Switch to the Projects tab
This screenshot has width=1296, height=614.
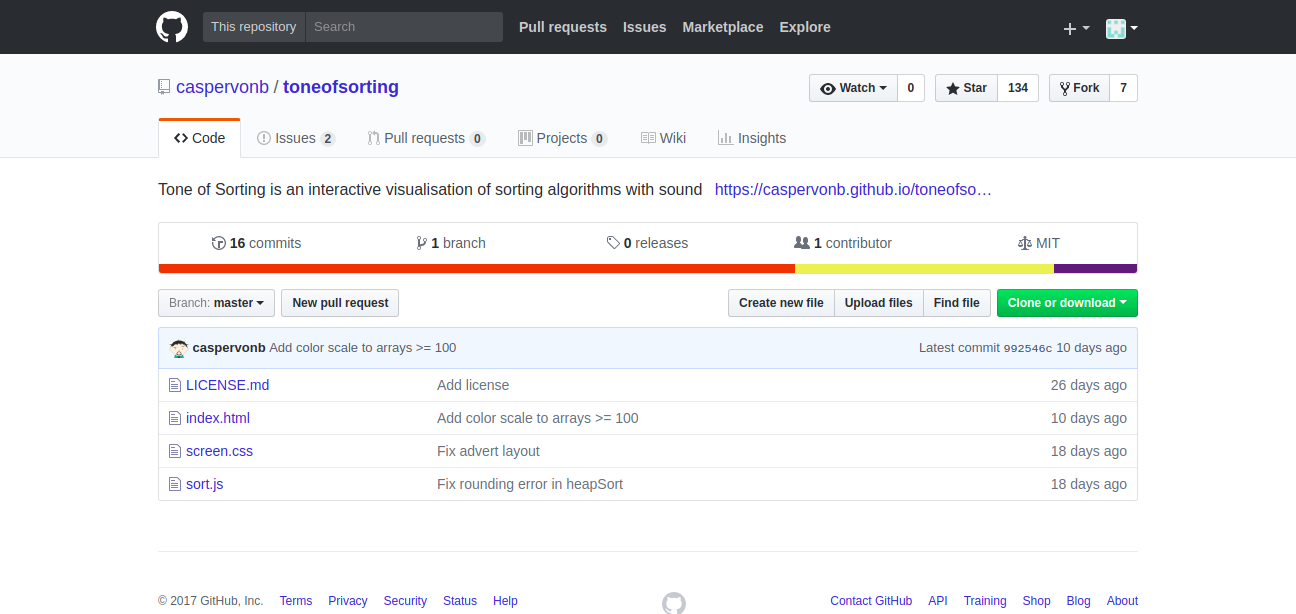[x=562, y=138]
